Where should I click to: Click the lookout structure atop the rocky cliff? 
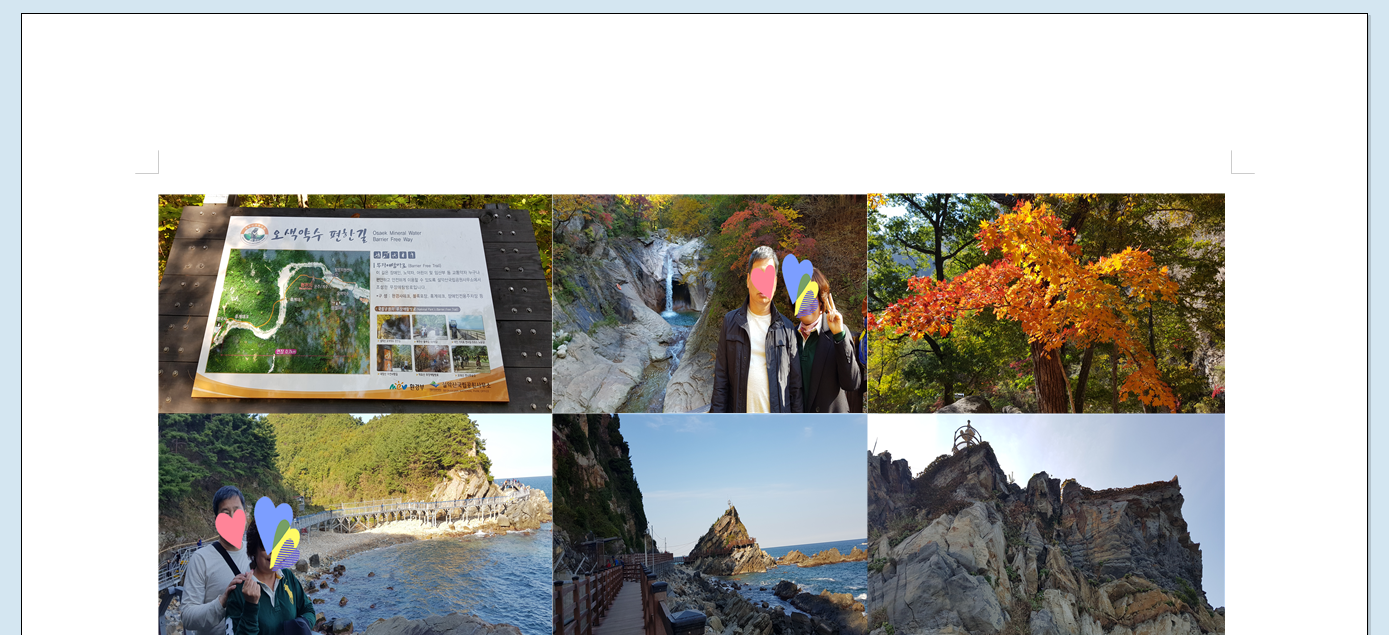965,435
